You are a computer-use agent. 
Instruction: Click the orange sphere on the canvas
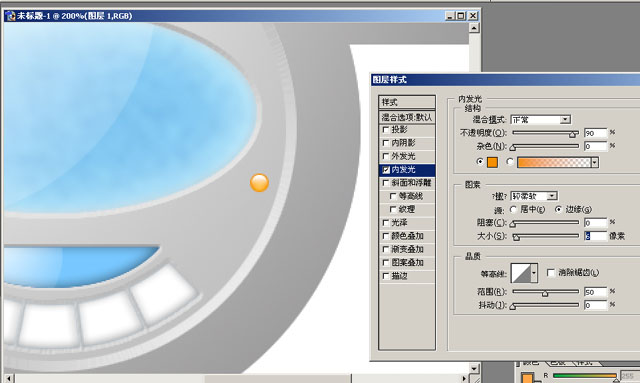(x=259, y=183)
